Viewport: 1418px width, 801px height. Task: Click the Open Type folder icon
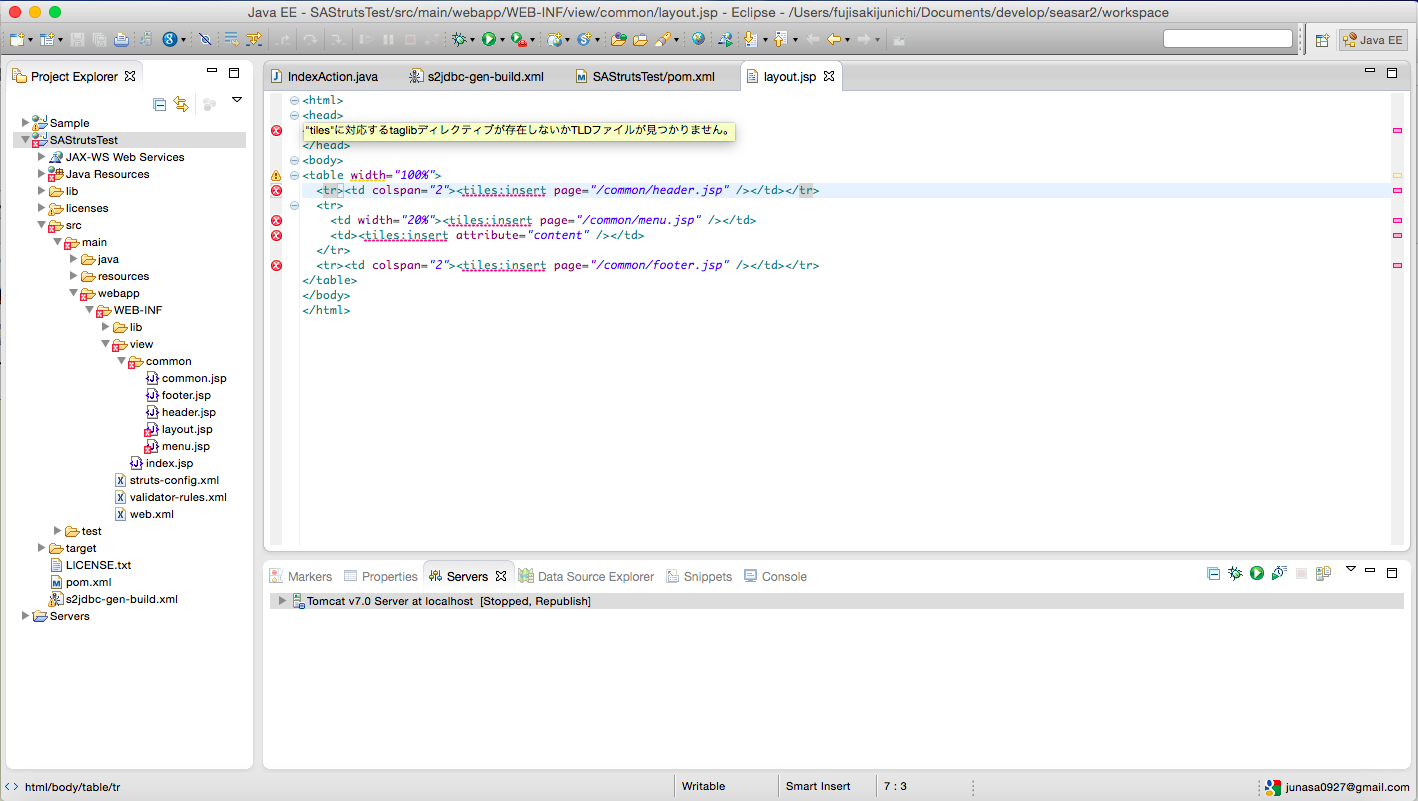pyautogui.click(x=618, y=39)
